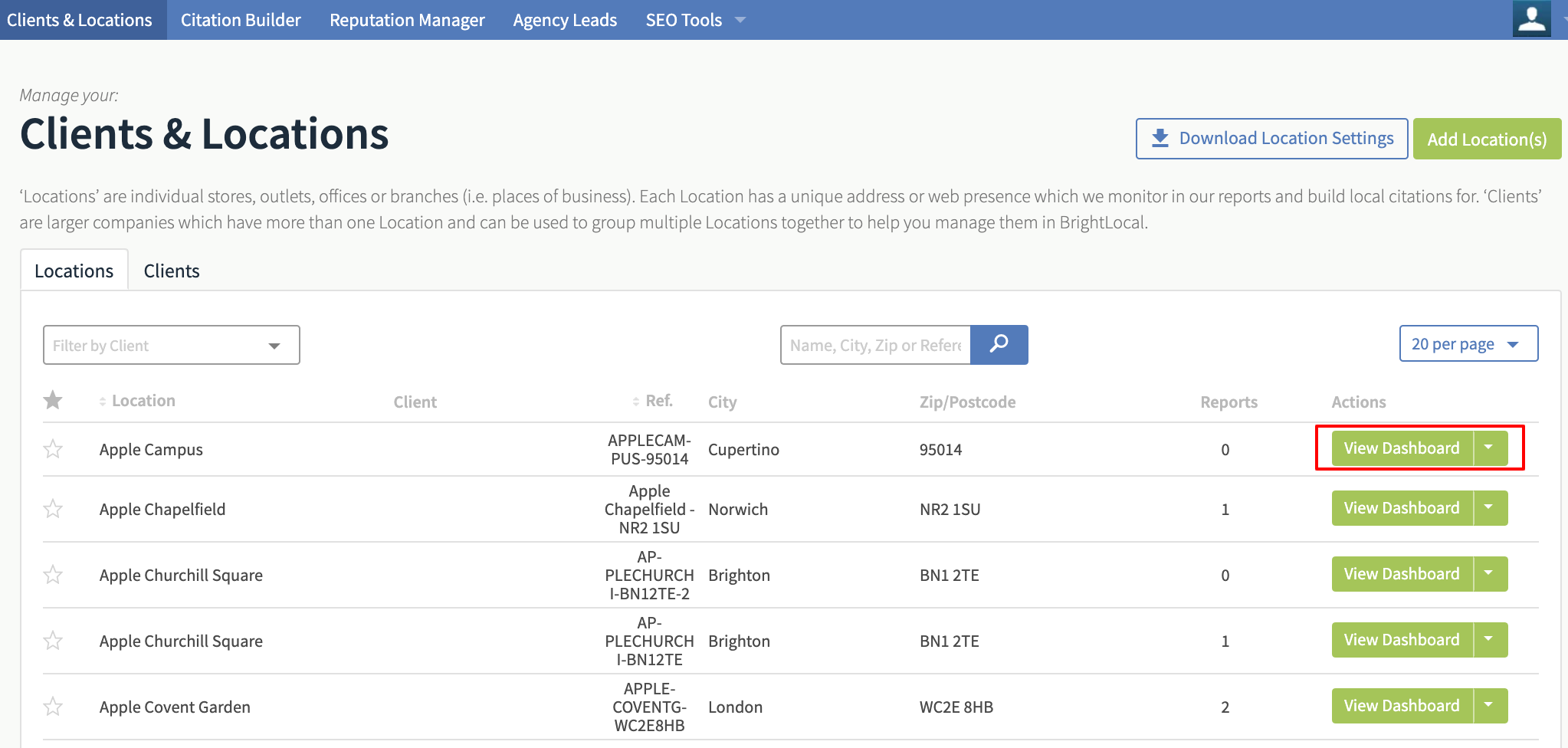
Task: Switch to the Clients tab
Action: click(172, 271)
